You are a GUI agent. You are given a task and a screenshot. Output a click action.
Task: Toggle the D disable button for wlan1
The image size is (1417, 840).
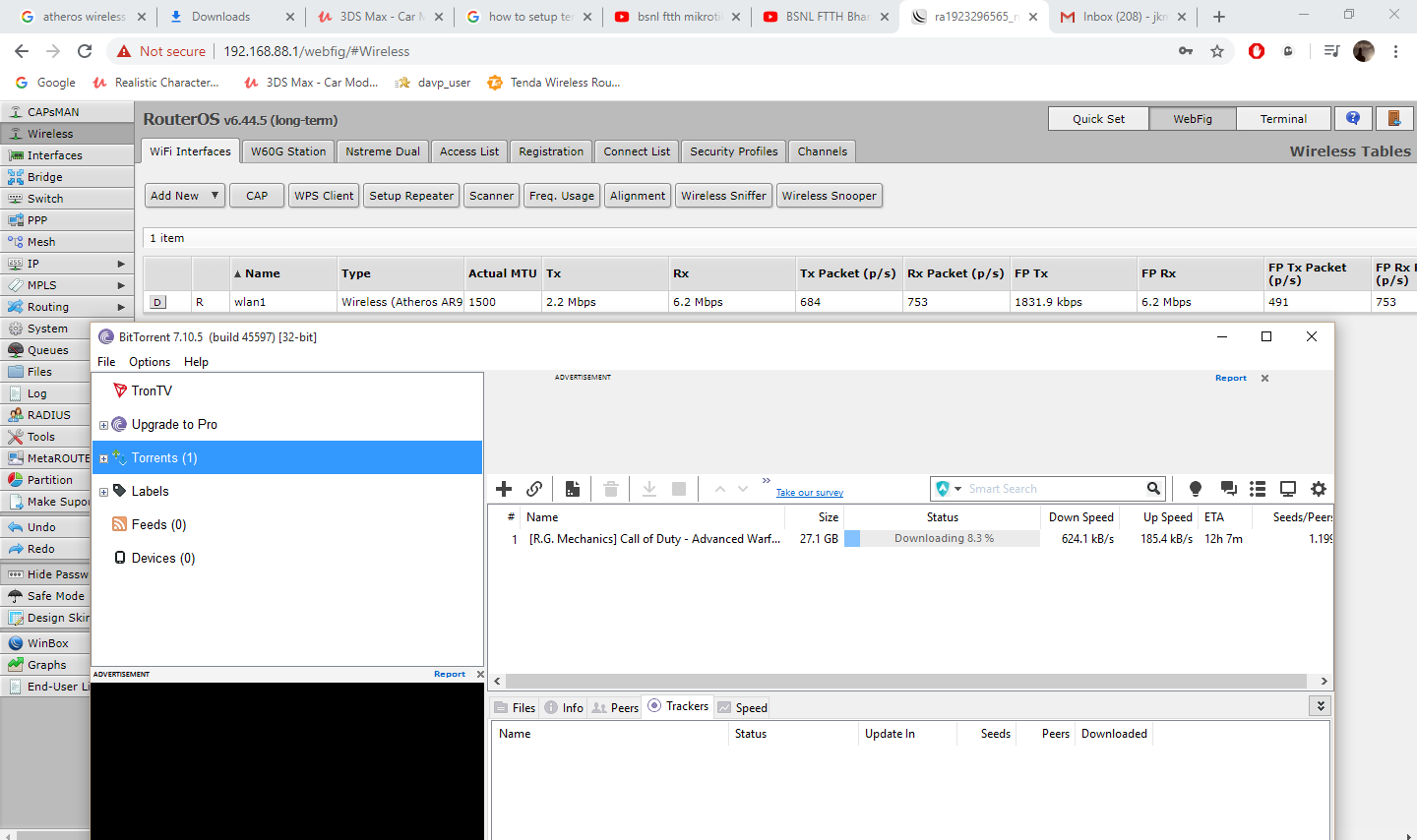(157, 302)
